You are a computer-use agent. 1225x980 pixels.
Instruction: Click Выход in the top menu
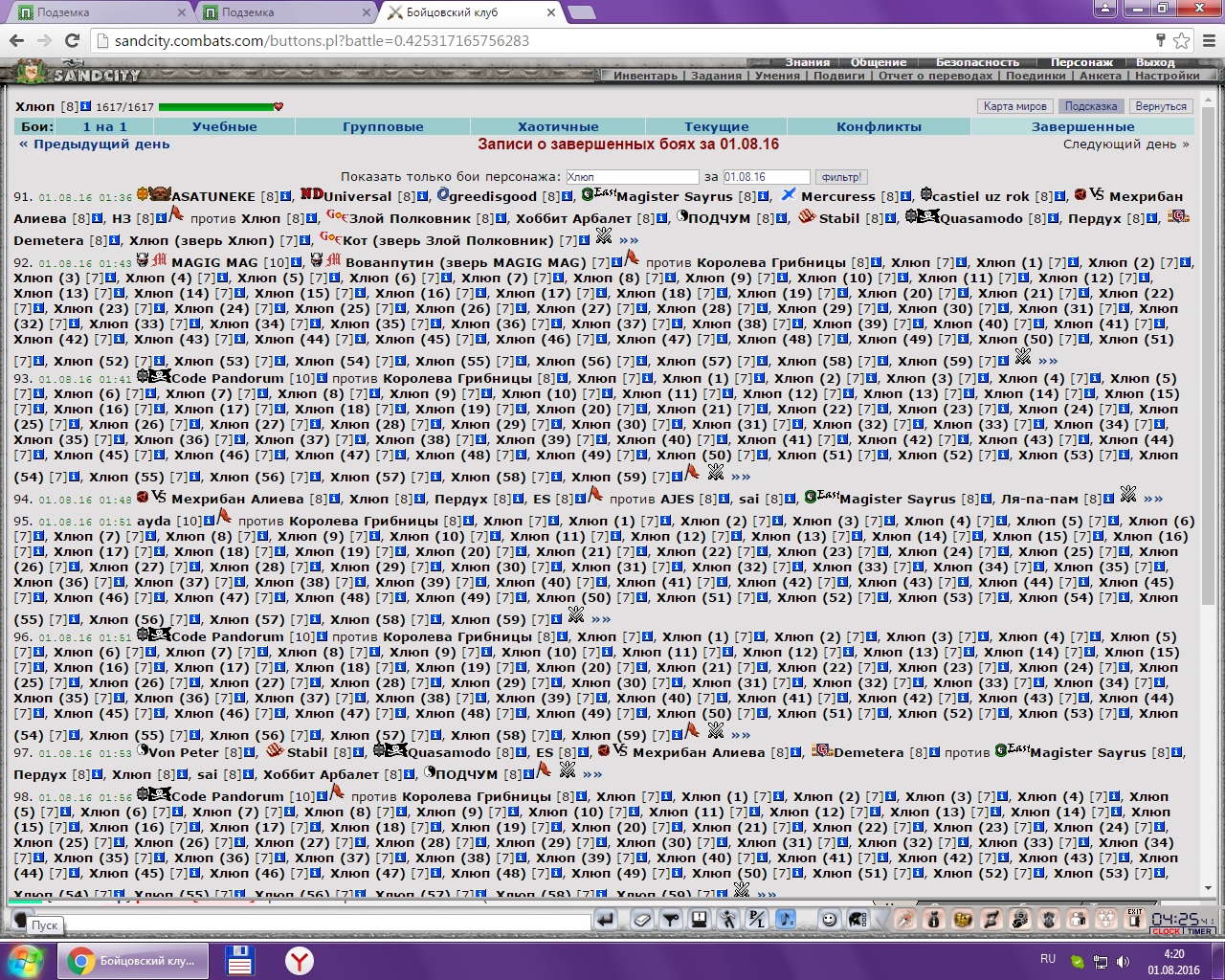pyautogui.click(x=1155, y=62)
